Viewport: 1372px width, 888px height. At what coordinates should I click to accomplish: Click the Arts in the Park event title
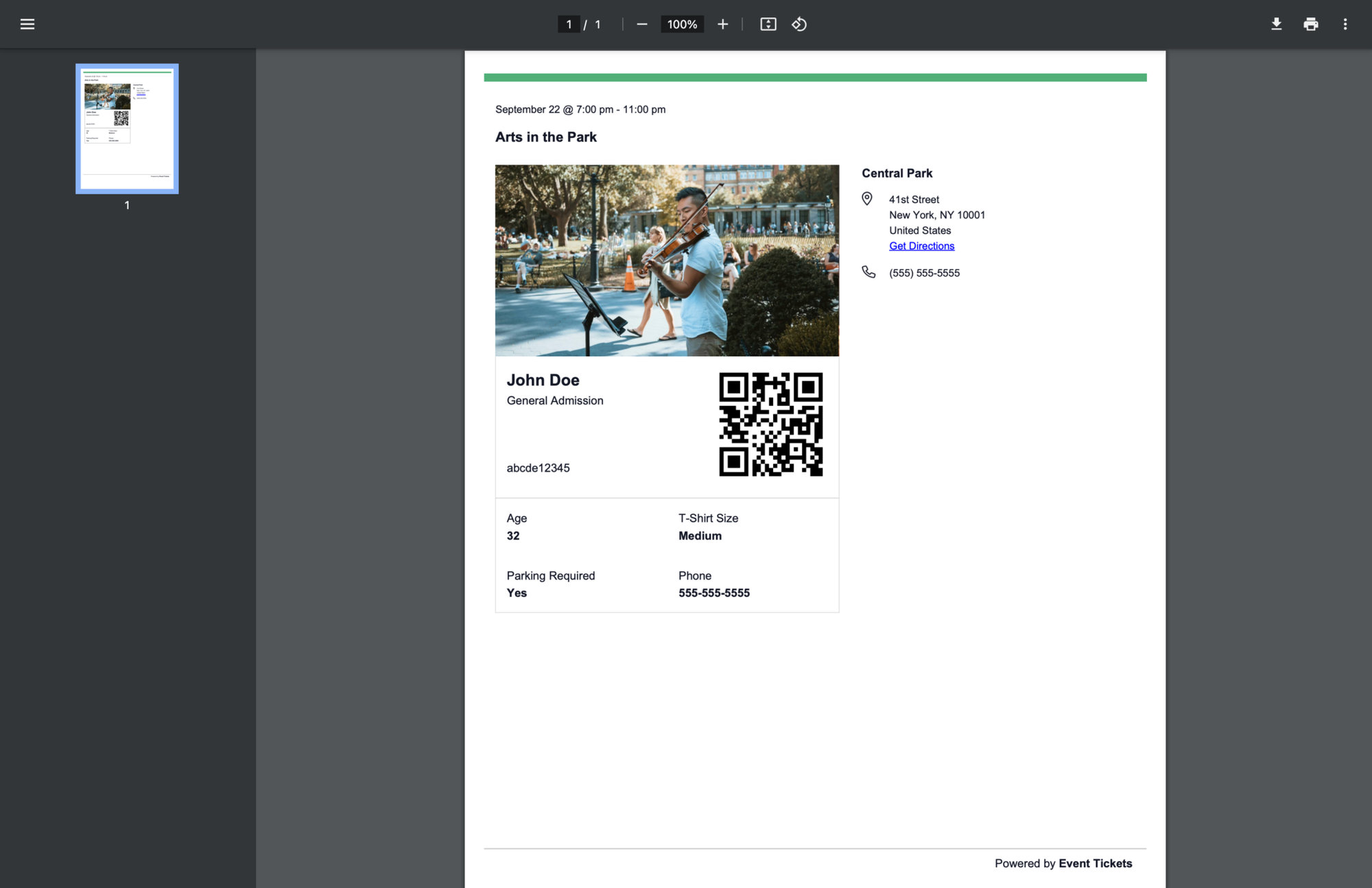[545, 136]
